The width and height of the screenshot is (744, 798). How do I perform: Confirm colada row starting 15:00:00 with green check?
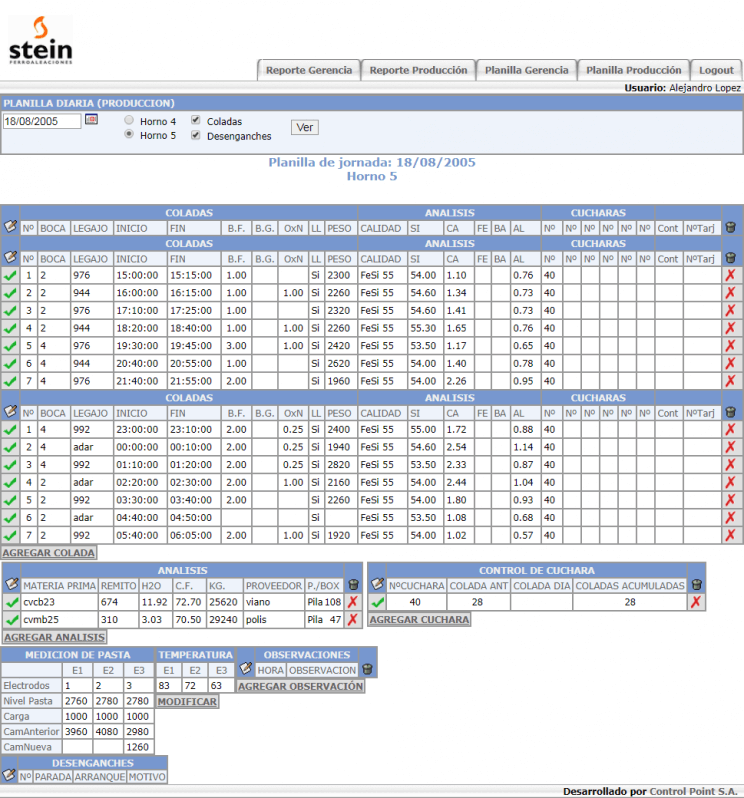click(10, 275)
